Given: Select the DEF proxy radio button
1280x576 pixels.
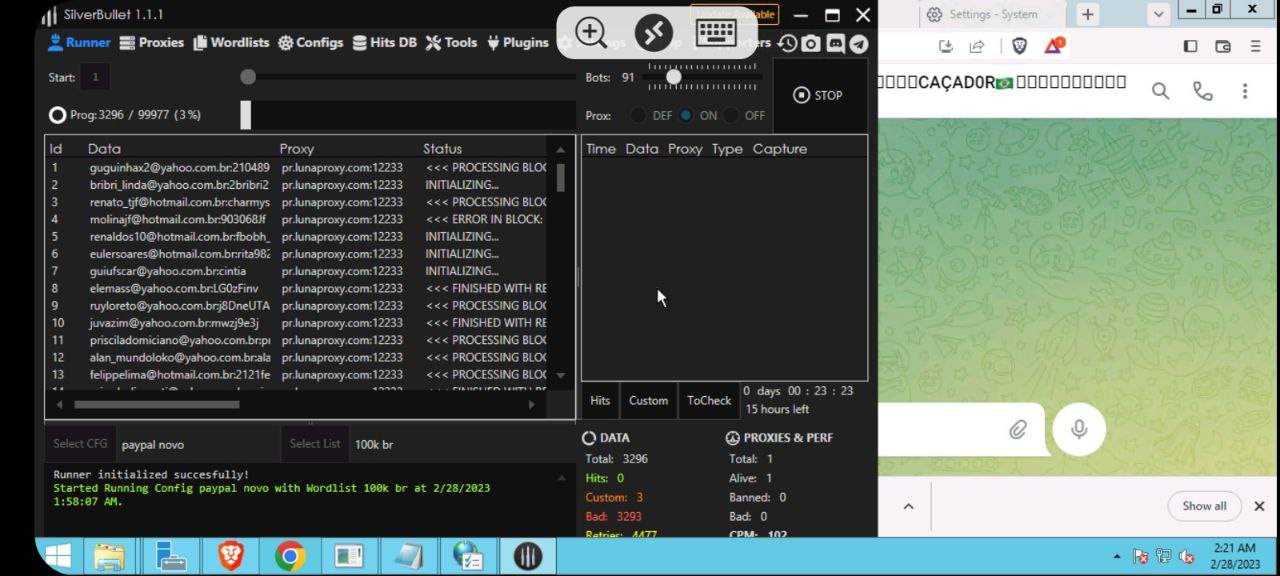Looking at the screenshot, I should pos(638,115).
